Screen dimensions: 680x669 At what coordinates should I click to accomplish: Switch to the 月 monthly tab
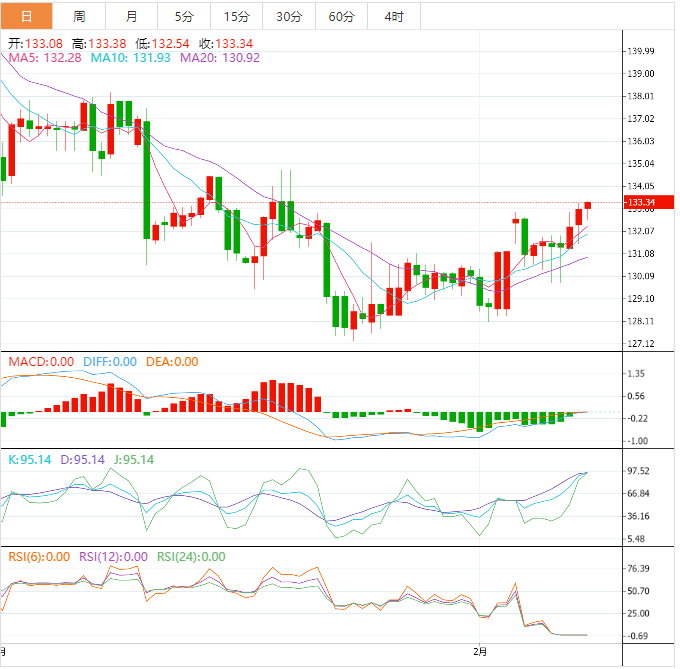point(131,16)
